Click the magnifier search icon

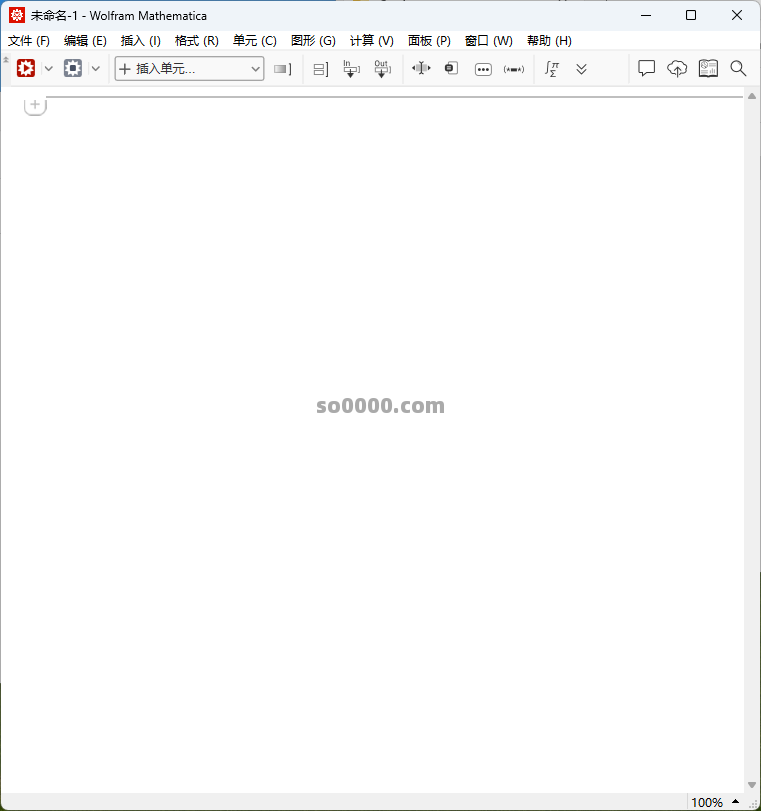738,68
